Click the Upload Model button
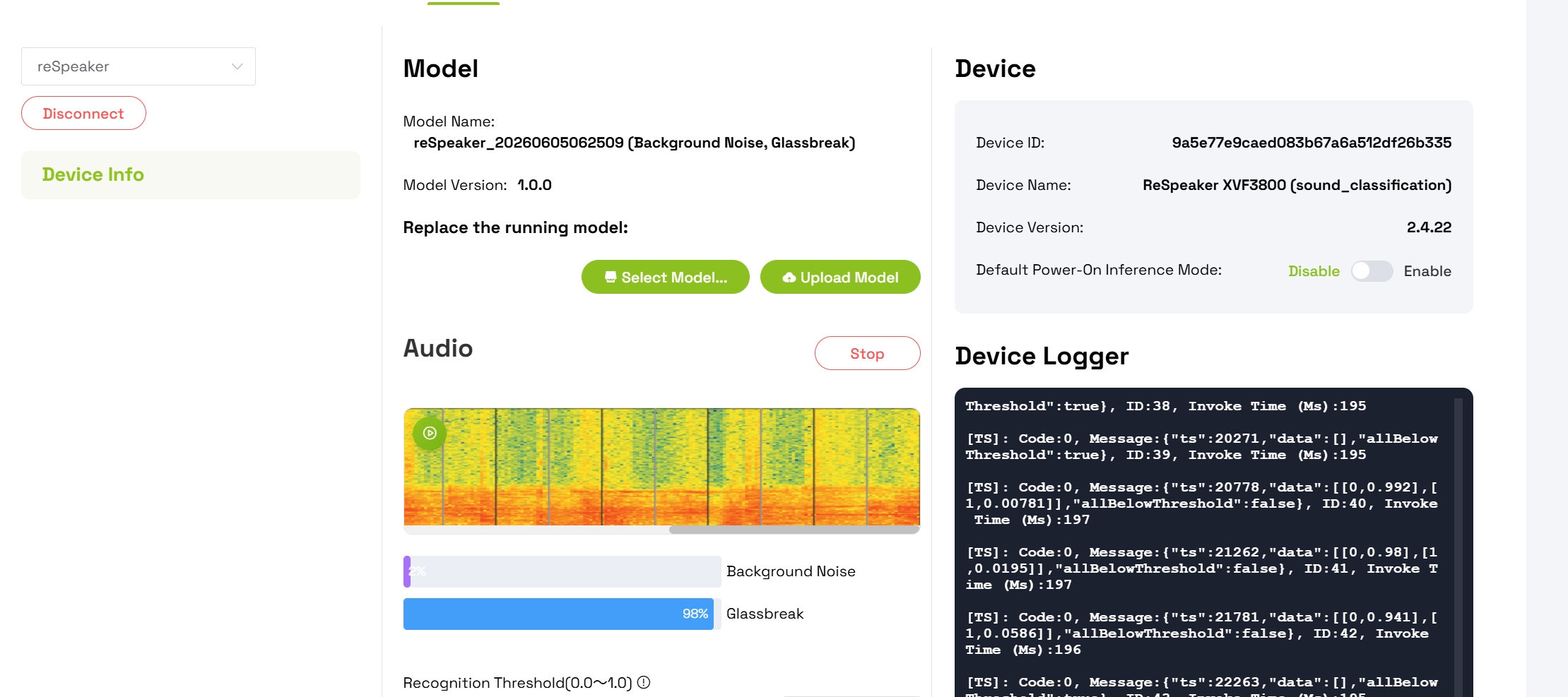This screenshot has width=1568, height=697. [840, 277]
